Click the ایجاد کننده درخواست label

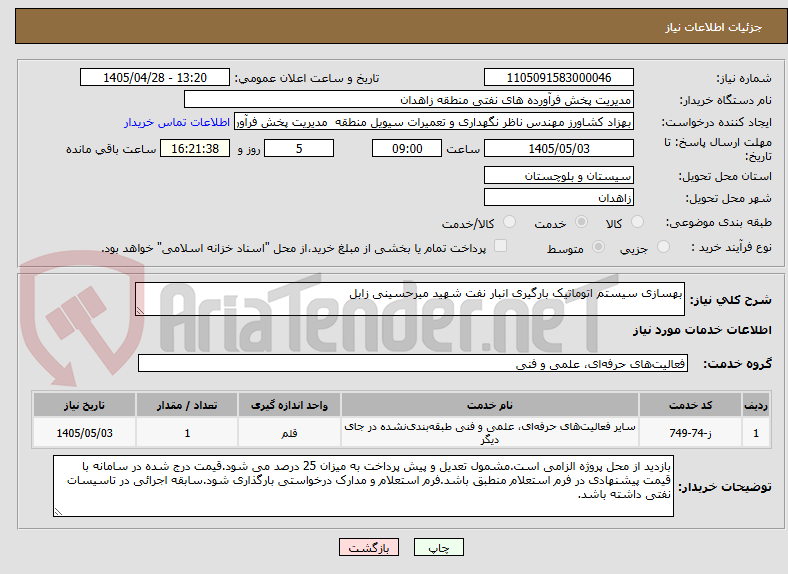pyautogui.click(x=717, y=123)
